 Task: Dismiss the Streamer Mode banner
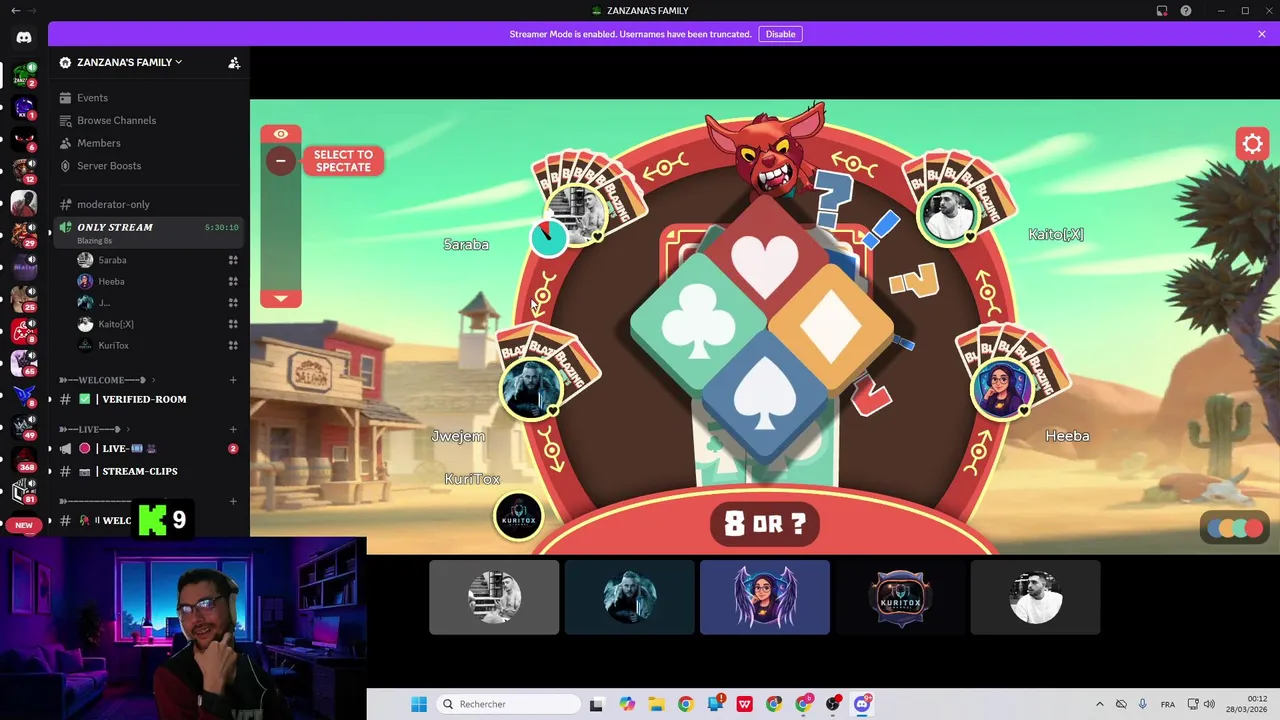1262,34
